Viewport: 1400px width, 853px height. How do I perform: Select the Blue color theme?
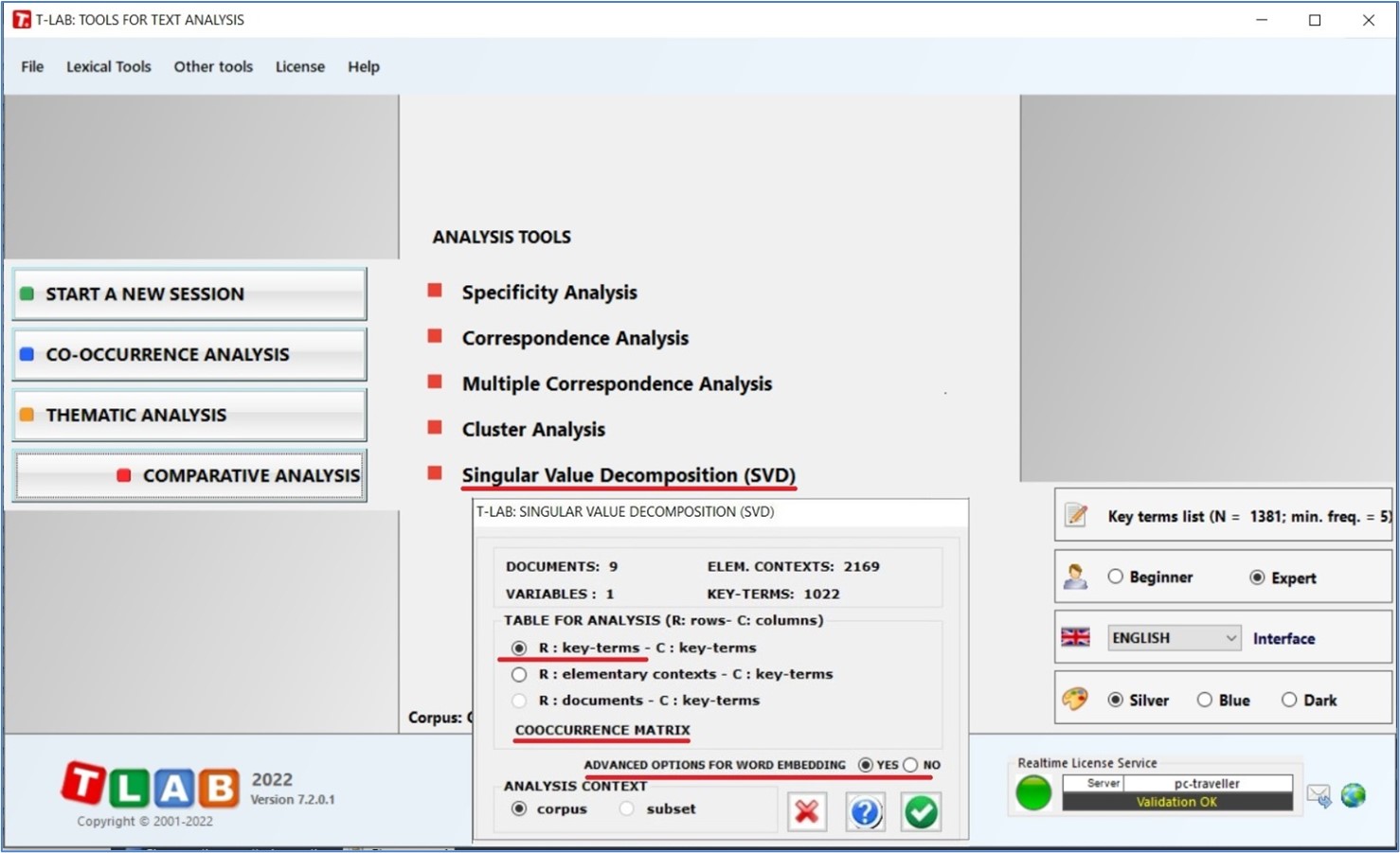1204,700
